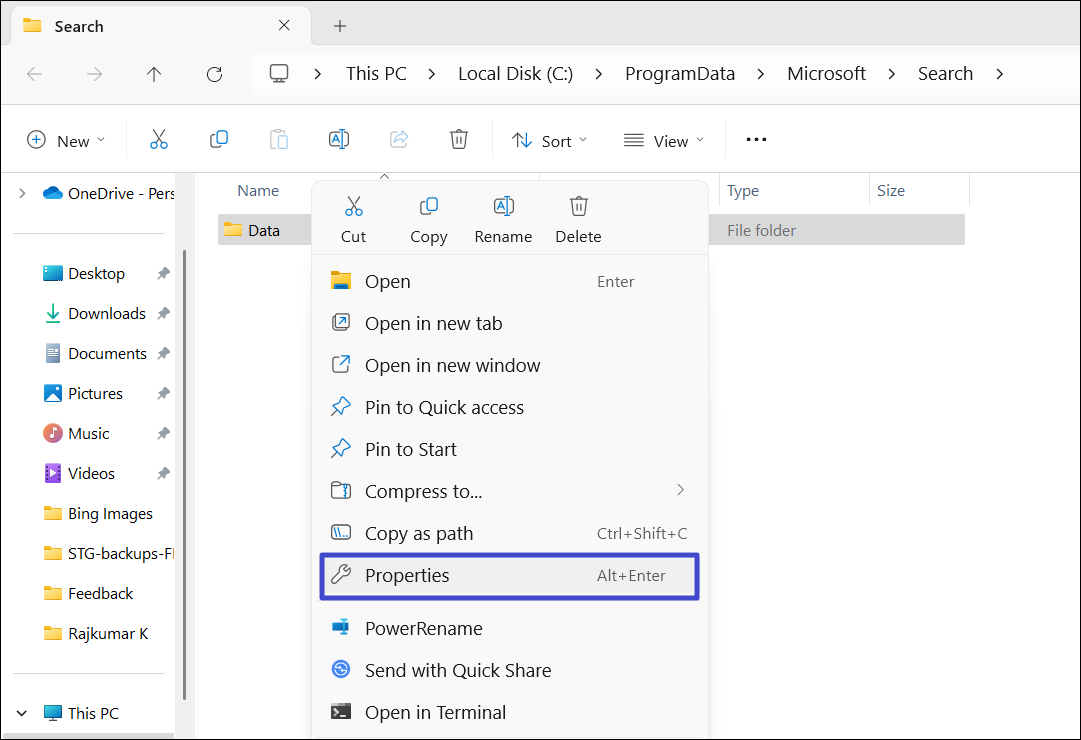Expand the OneDrive tree node
This screenshot has height=740, width=1081.
[22, 193]
